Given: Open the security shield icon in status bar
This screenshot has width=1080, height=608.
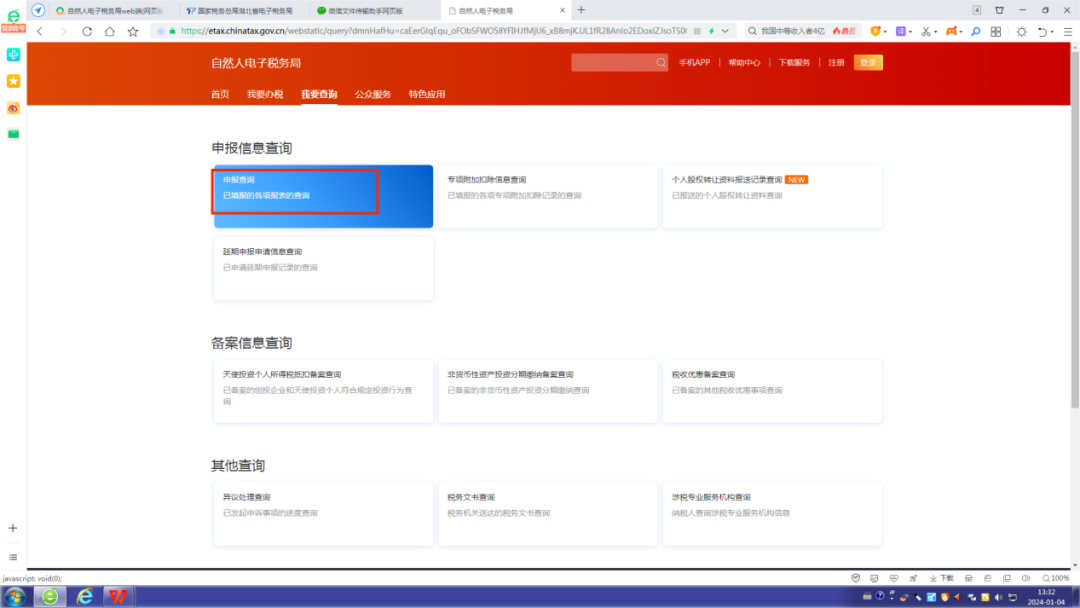Looking at the screenshot, I should coord(855,578).
